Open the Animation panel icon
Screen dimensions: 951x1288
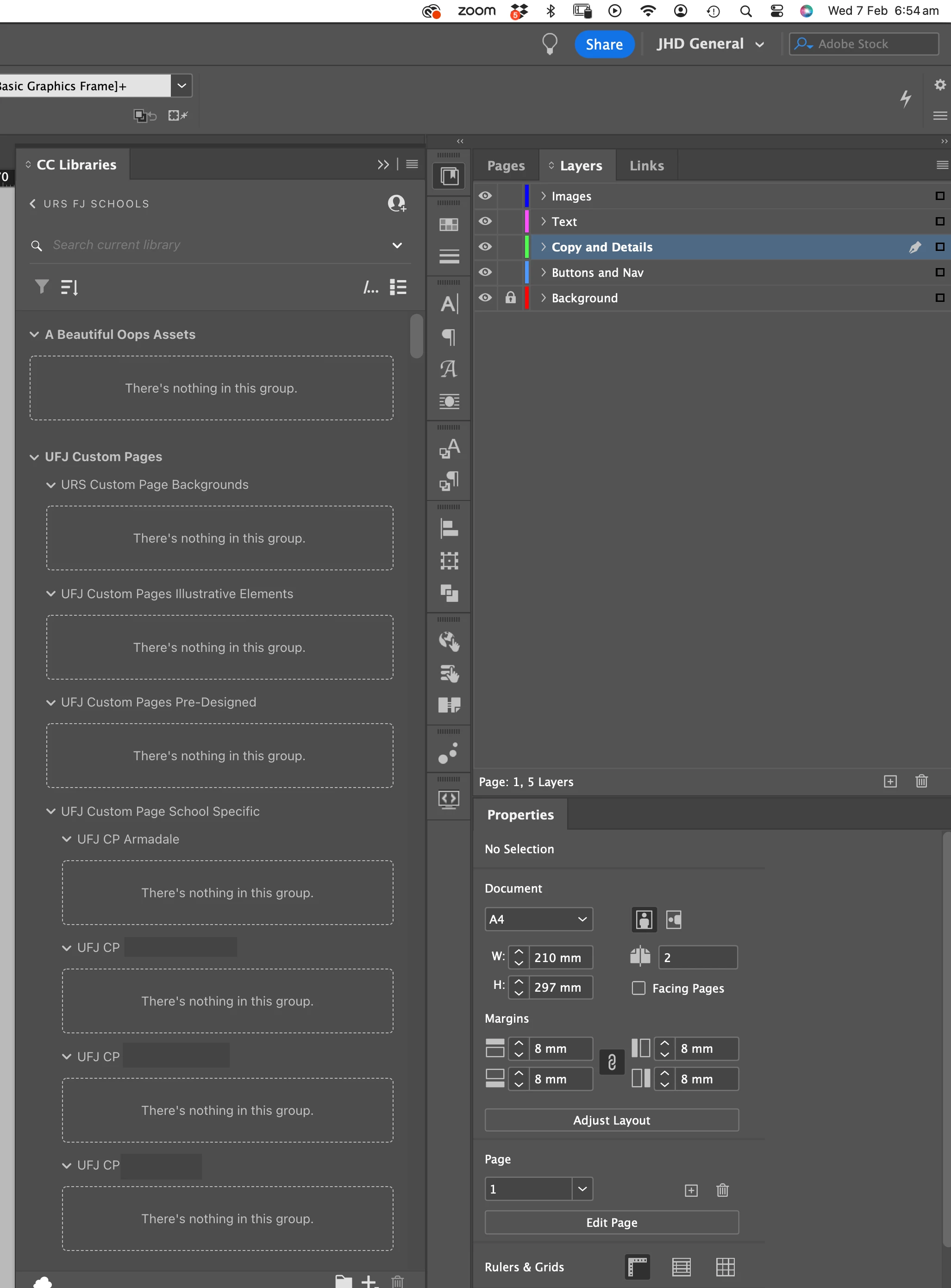pyautogui.click(x=449, y=753)
